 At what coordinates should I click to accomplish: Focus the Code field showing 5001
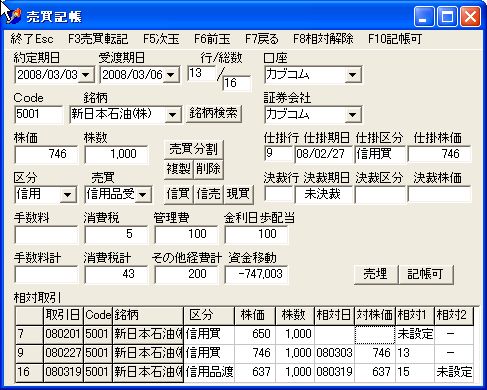coord(38,114)
